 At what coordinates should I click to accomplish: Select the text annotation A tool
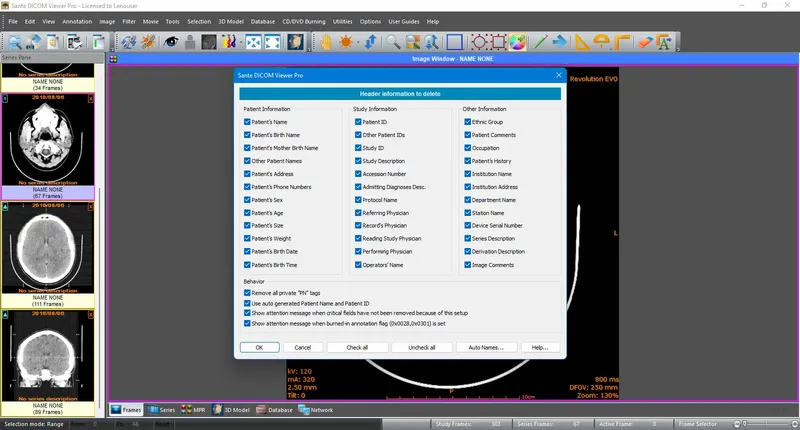664,42
